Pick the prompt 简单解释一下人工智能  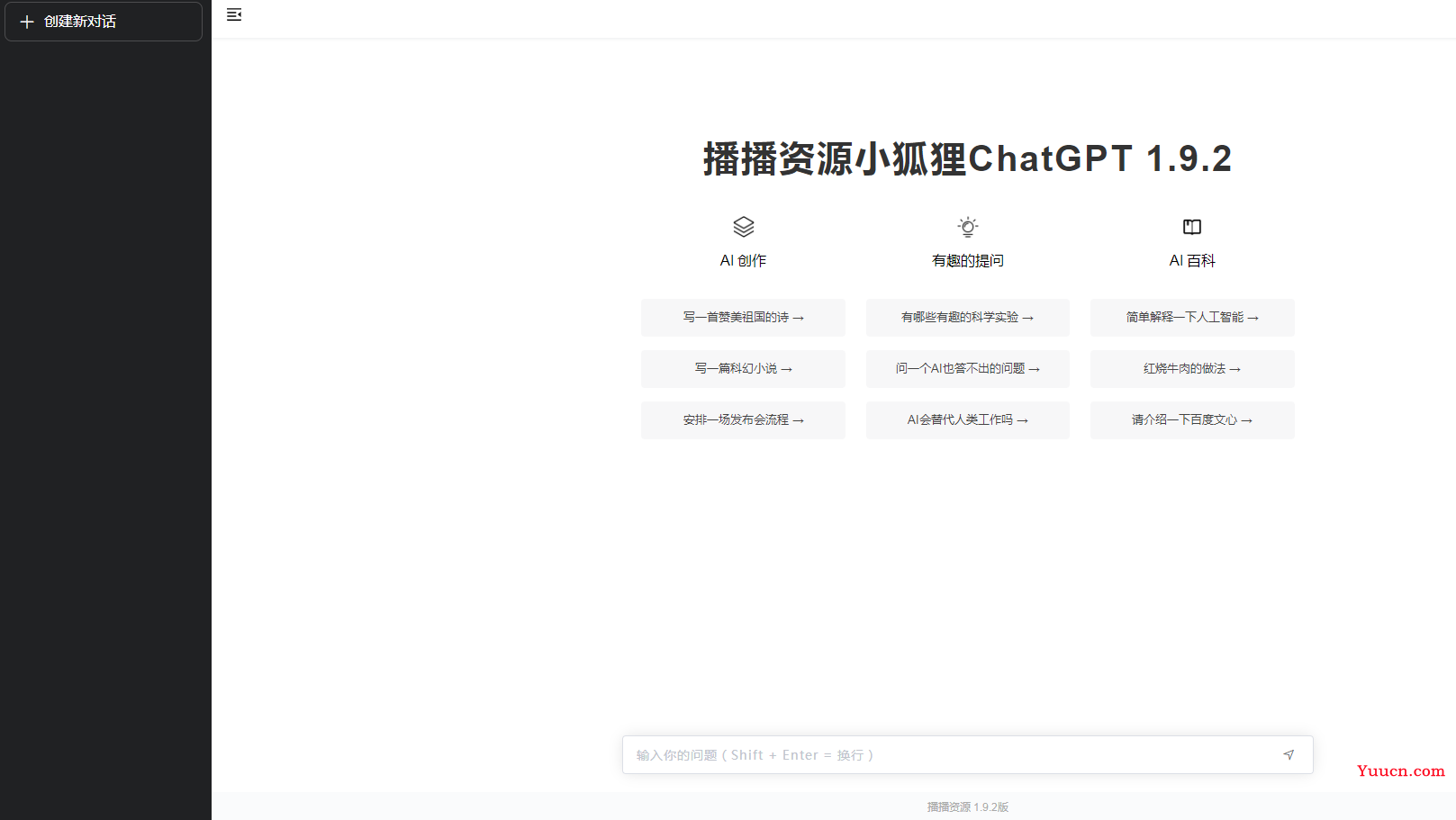pyautogui.click(x=1192, y=318)
